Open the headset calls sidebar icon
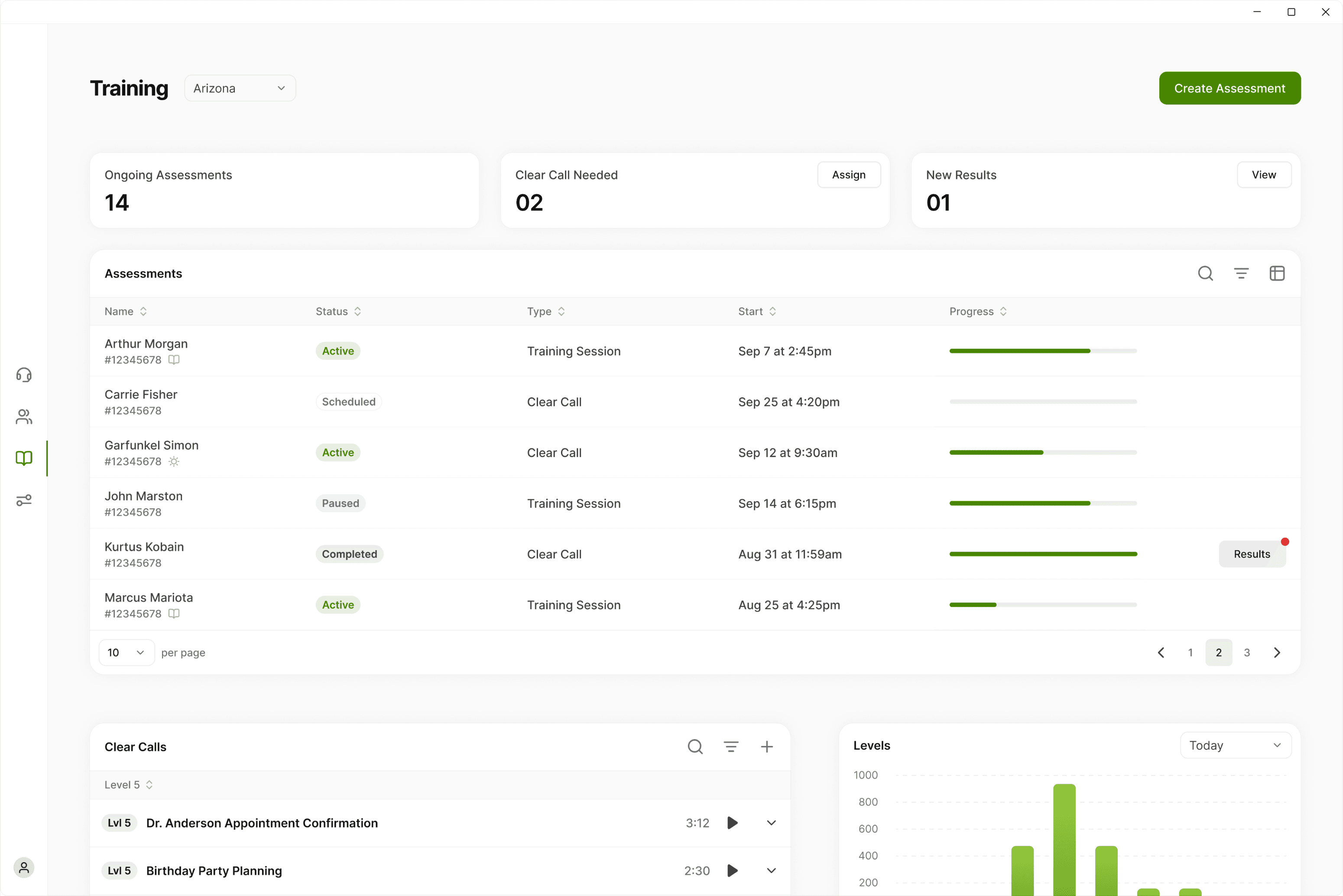This screenshot has width=1343, height=896. pos(23,375)
